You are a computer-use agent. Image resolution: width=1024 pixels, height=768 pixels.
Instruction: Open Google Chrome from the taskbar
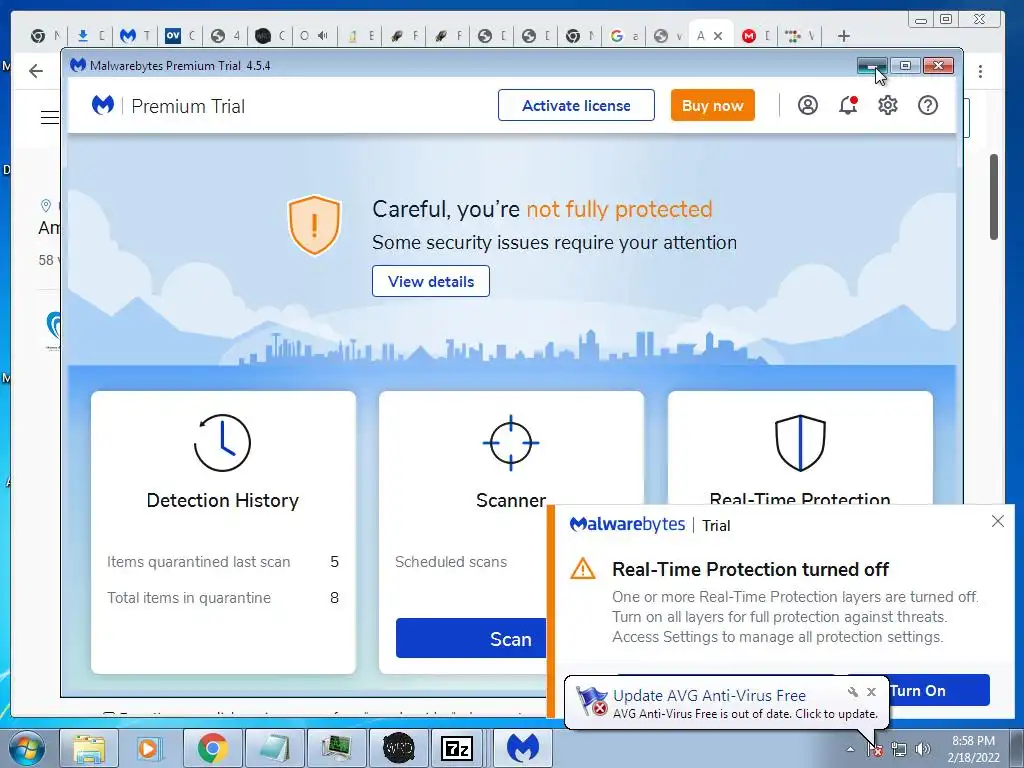pos(212,748)
